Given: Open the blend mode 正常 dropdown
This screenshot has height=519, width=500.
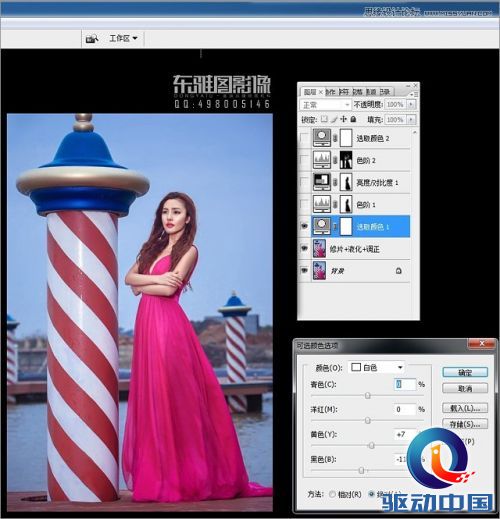Looking at the screenshot, I should click(x=325, y=105).
